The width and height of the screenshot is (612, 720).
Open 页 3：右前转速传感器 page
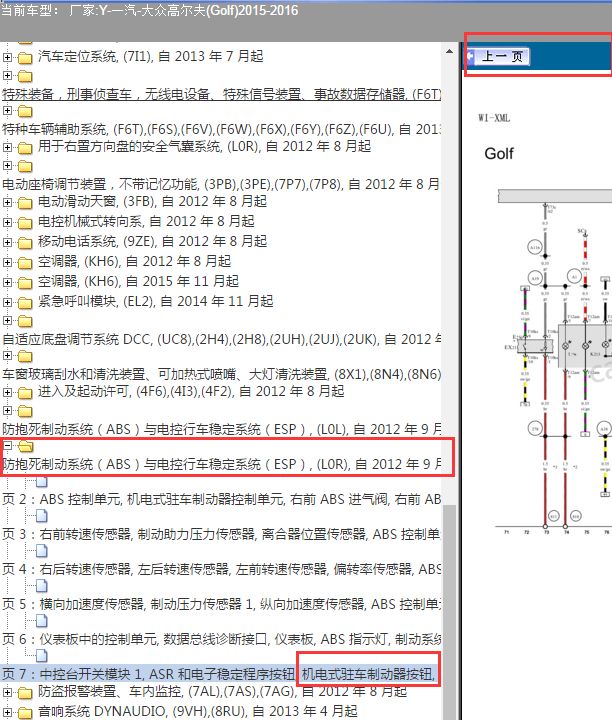[x=221, y=534]
